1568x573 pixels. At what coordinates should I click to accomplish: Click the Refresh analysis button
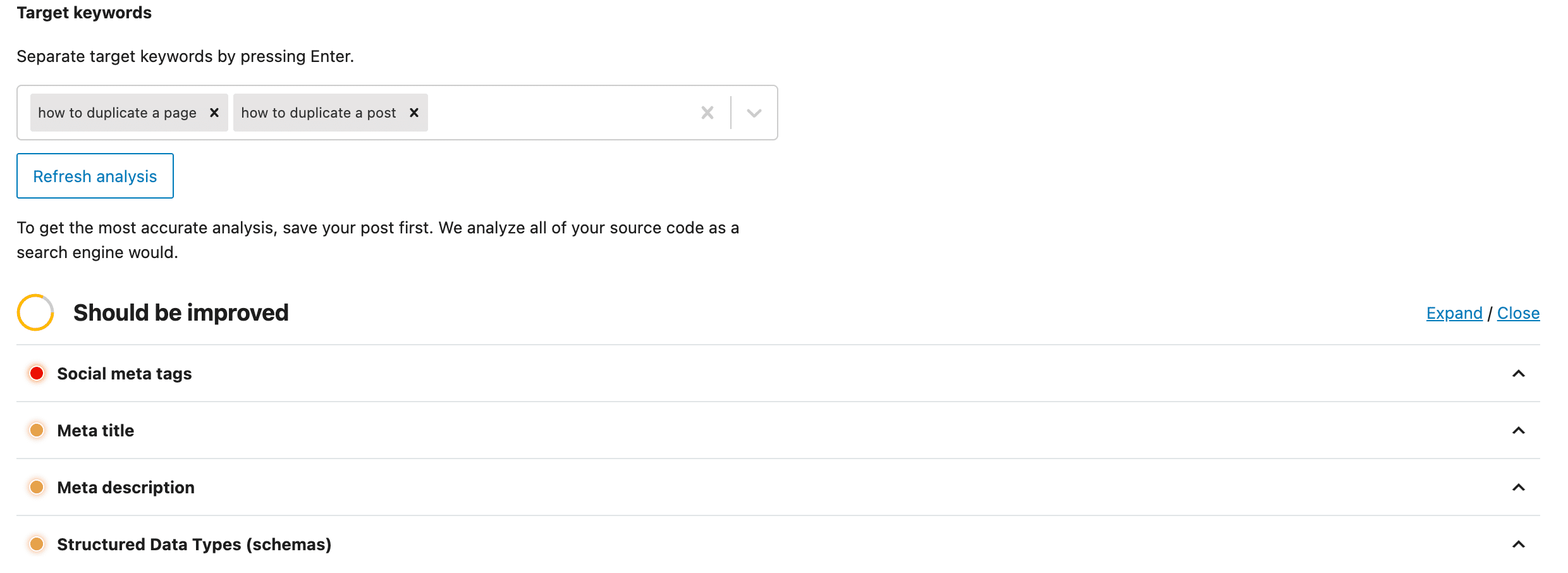pyautogui.click(x=95, y=176)
